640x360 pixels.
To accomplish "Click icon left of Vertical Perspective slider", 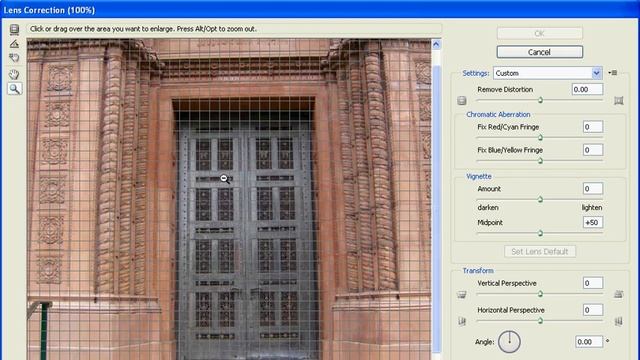I will pos(462,295).
